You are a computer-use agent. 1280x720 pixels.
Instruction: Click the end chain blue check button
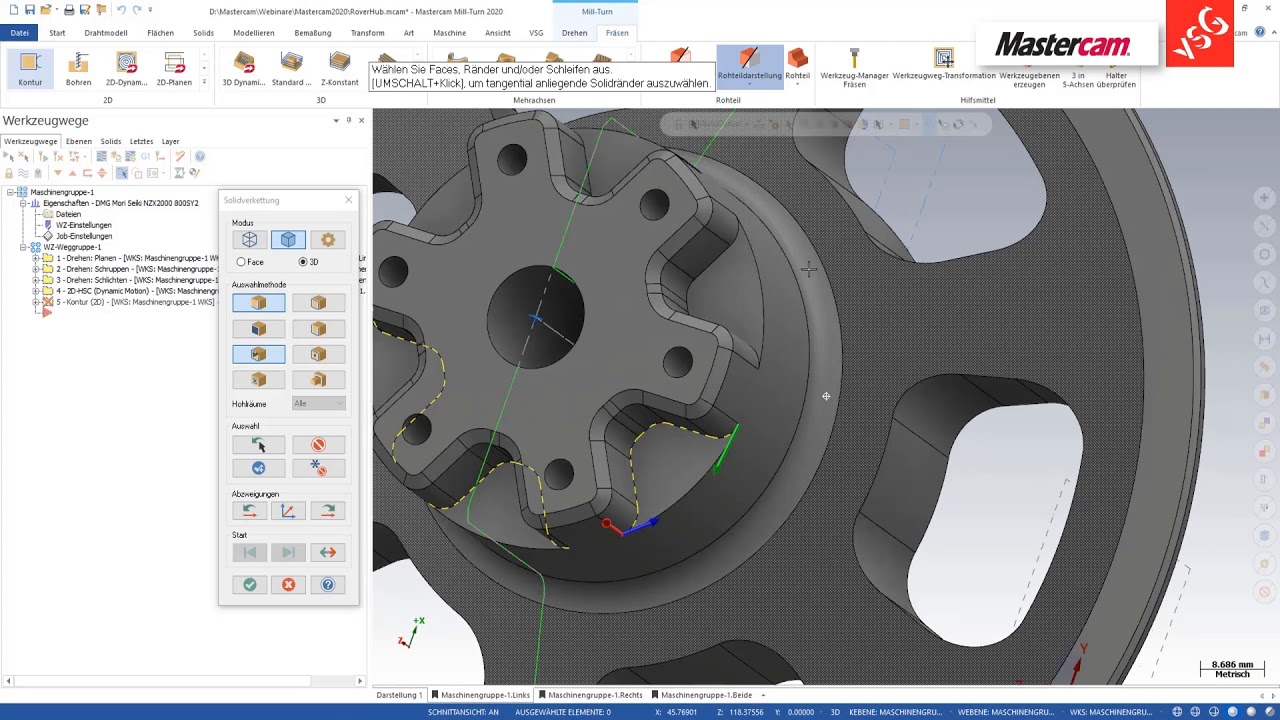(x=258, y=468)
